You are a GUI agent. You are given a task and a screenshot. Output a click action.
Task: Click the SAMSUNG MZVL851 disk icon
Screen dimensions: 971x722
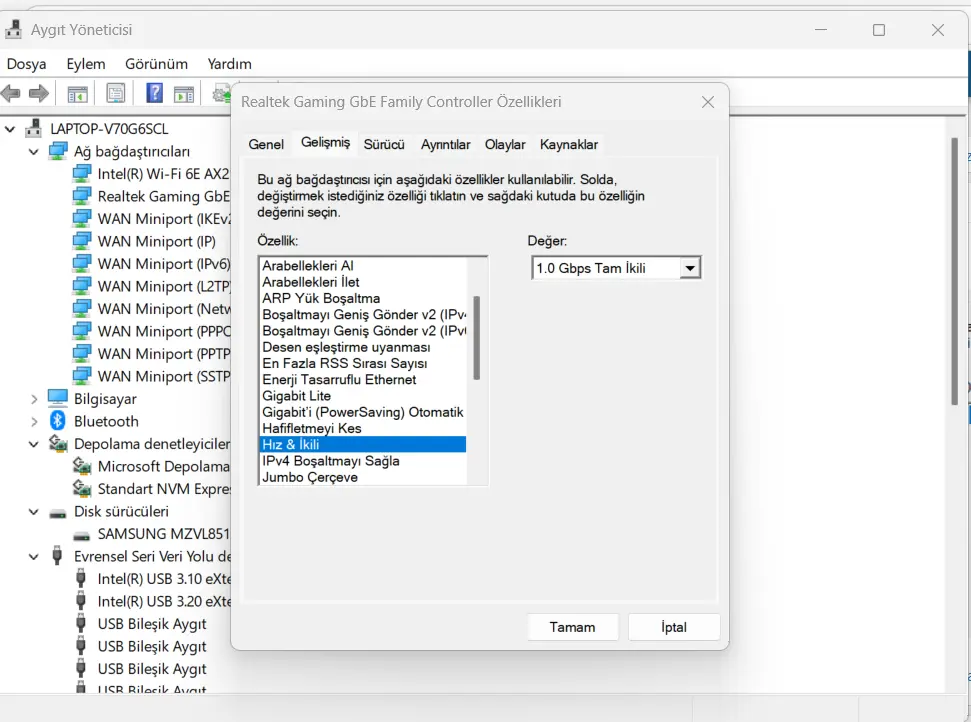(x=82, y=536)
